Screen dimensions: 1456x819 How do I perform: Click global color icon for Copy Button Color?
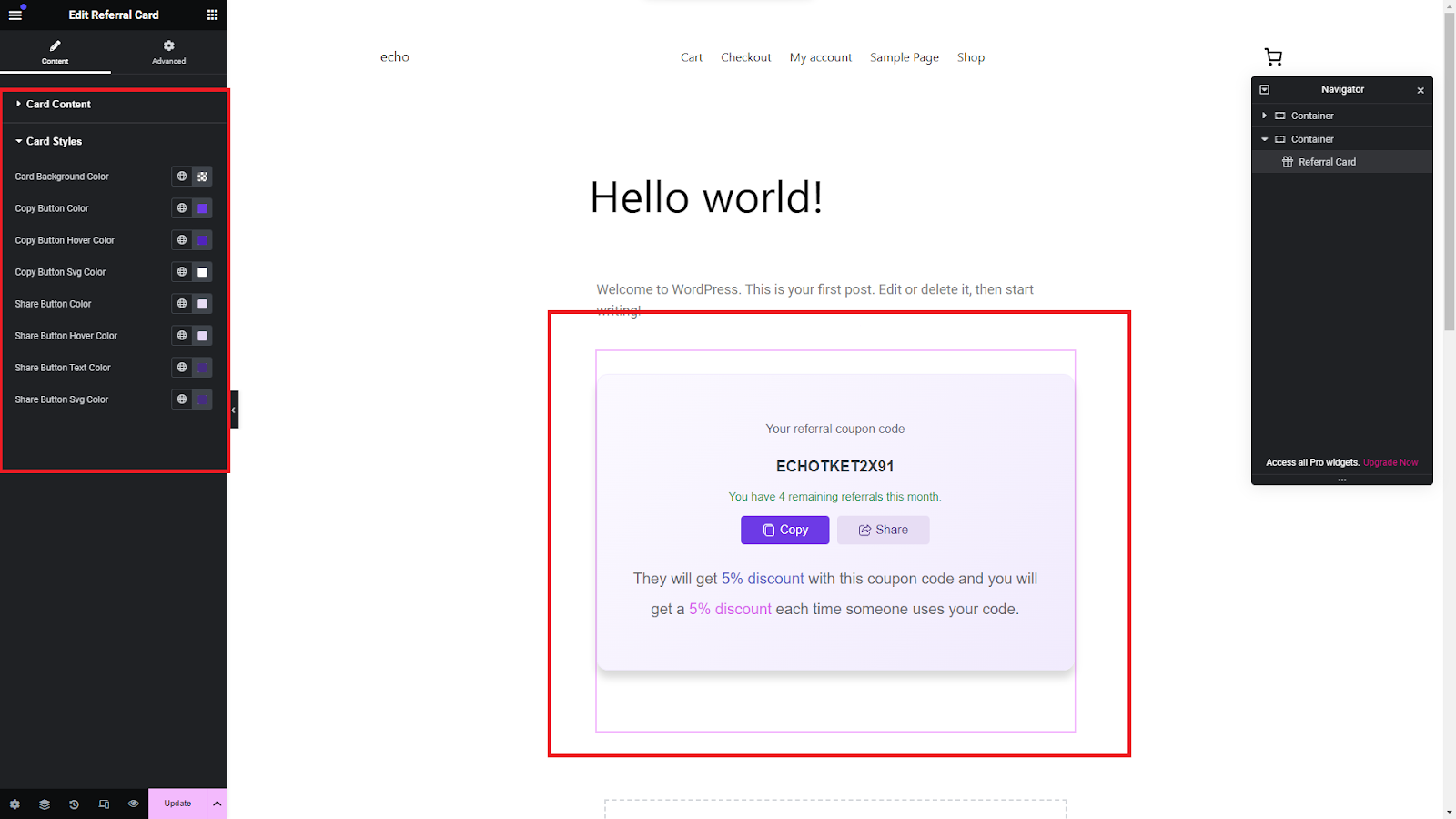pos(182,208)
